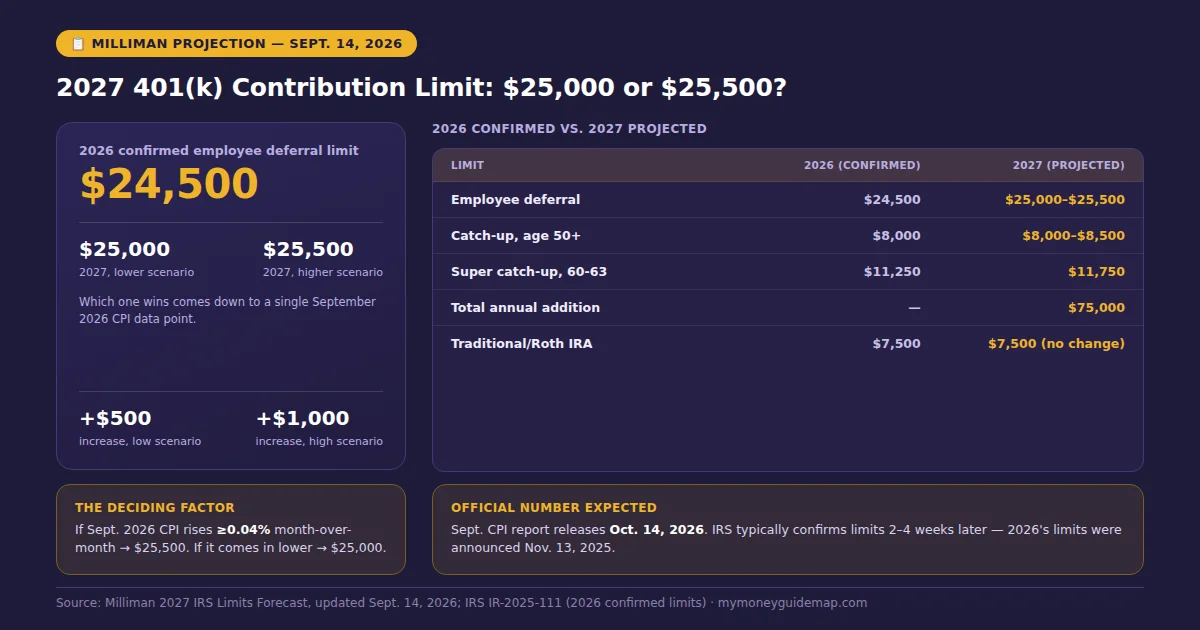Click the 'Official Number Expected' heading
This screenshot has height=630, width=1200.
coord(554,508)
